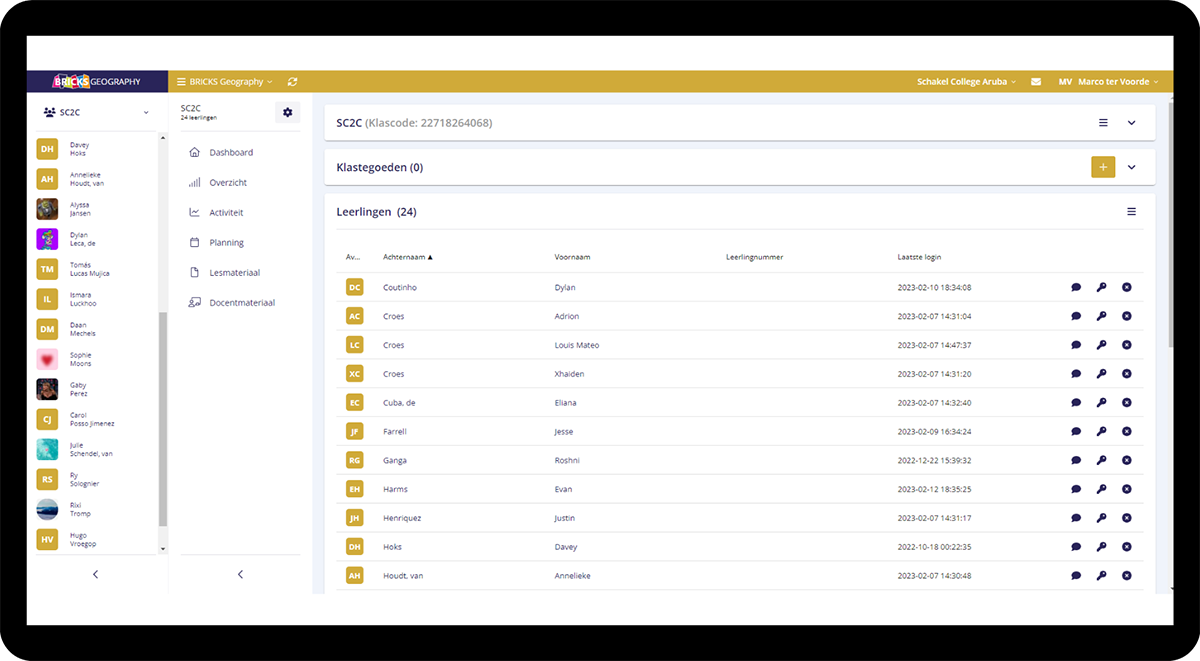This screenshot has height=661, width=1200.
Task: Open the Leerlingen list menu icon
Action: pyautogui.click(x=1131, y=212)
